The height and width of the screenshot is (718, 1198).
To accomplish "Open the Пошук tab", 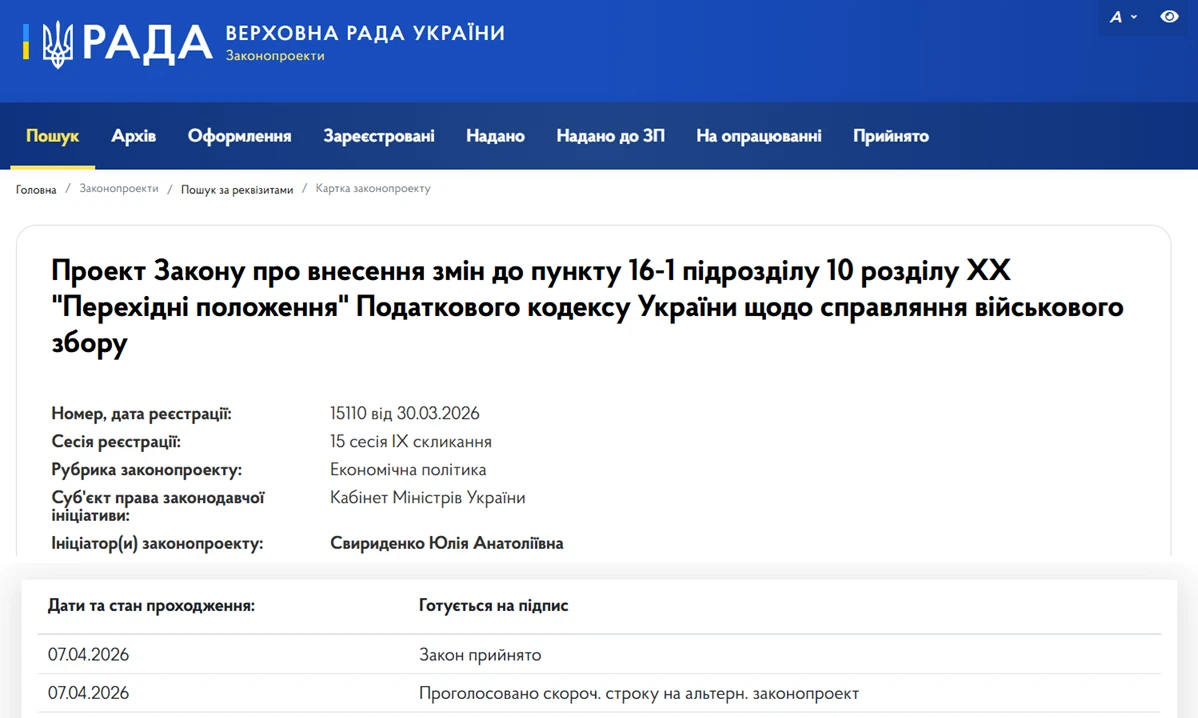I will [52, 136].
